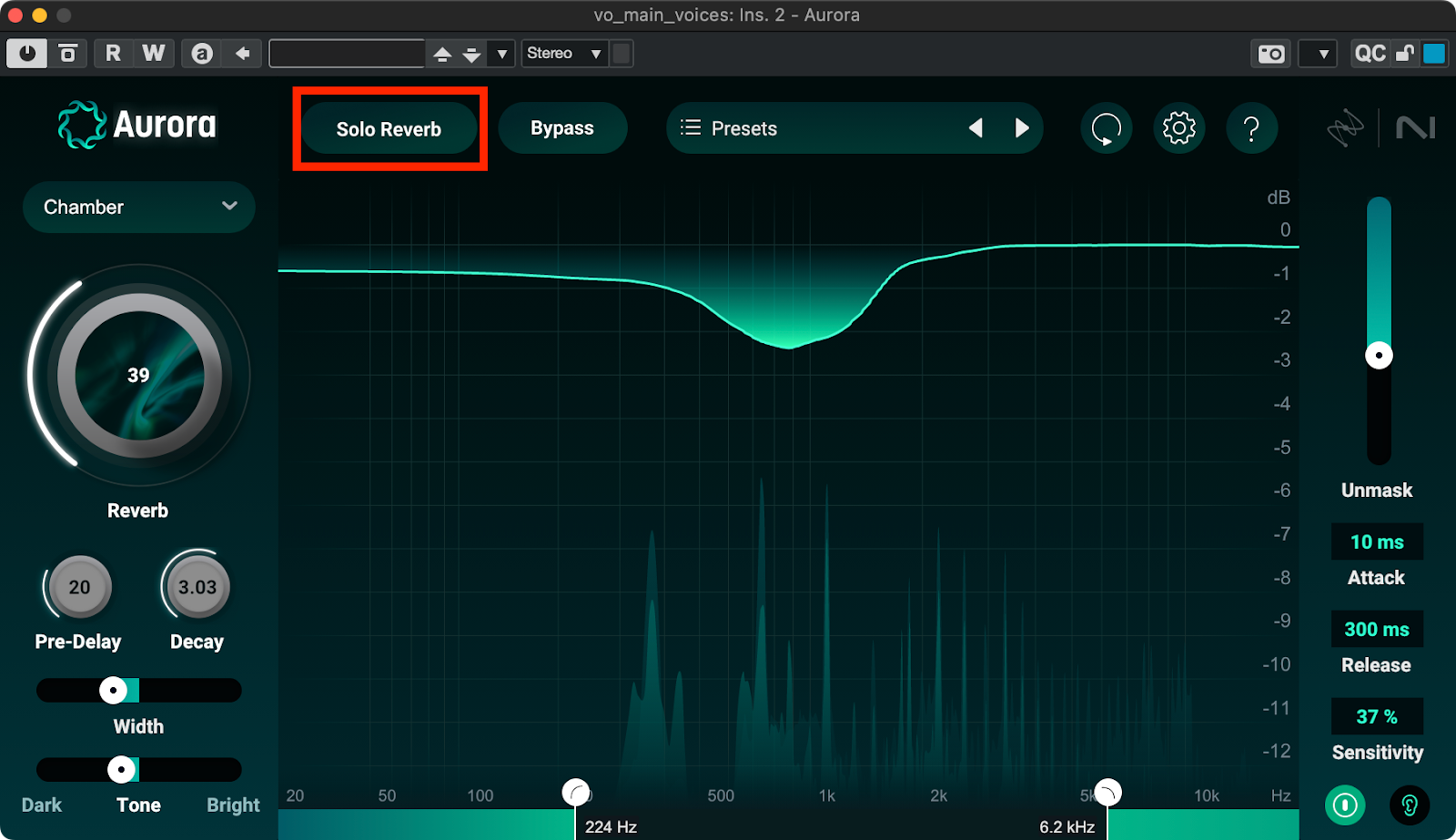Select previous preset with left triangle
The width and height of the screenshot is (1456, 840).
(x=976, y=127)
